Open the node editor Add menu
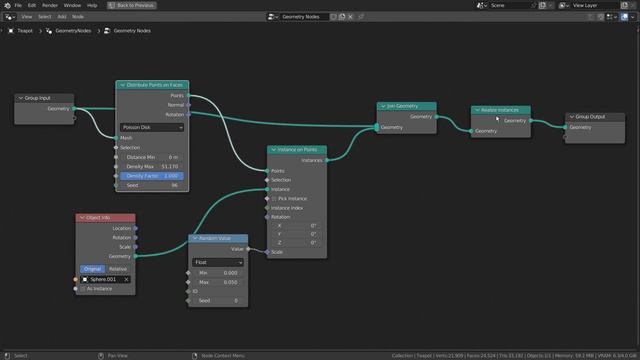 coord(62,17)
